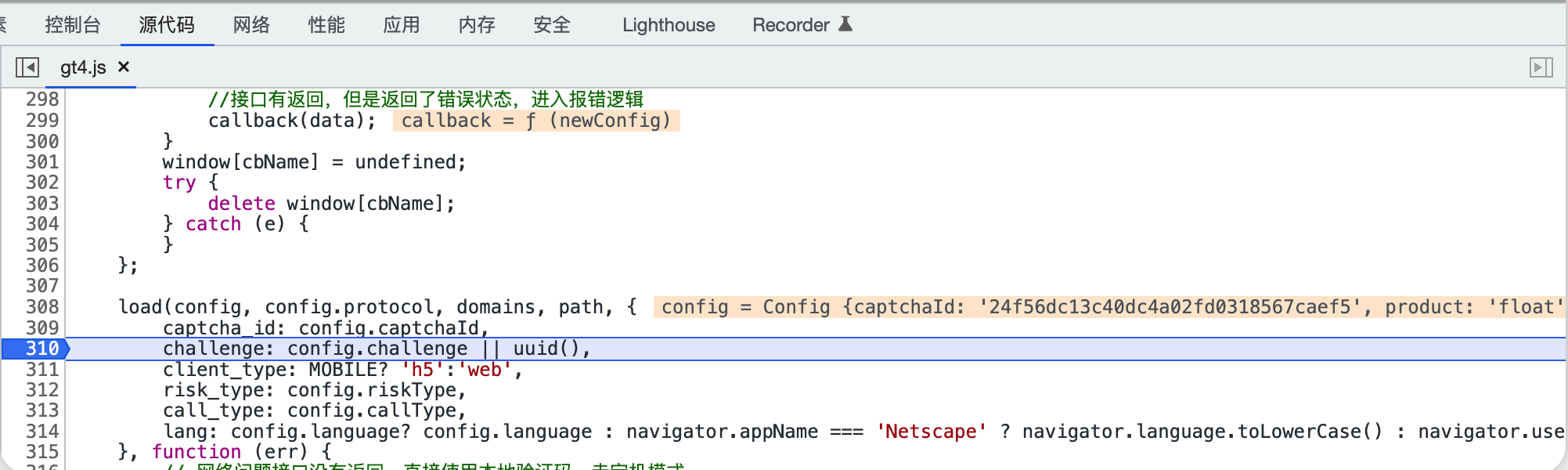Open the 性能 panel tab
1568x470 pixels.
click(326, 25)
